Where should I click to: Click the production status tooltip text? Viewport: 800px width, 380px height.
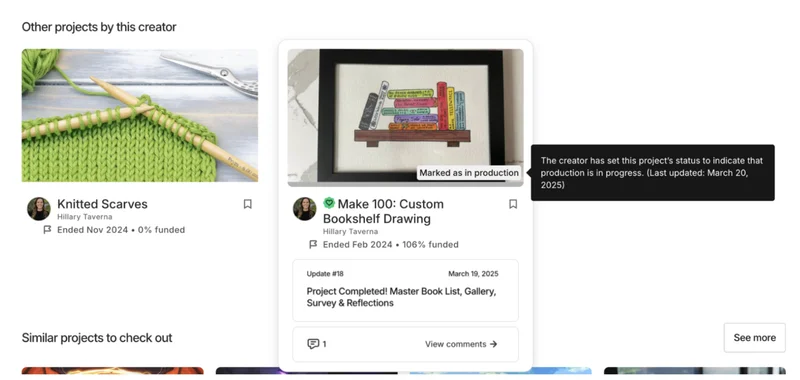pyautogui.click(x=653, y=173)
